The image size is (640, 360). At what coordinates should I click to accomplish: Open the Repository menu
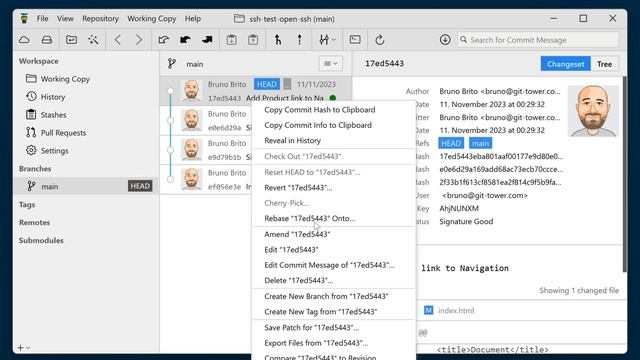[x=100, y=19]
